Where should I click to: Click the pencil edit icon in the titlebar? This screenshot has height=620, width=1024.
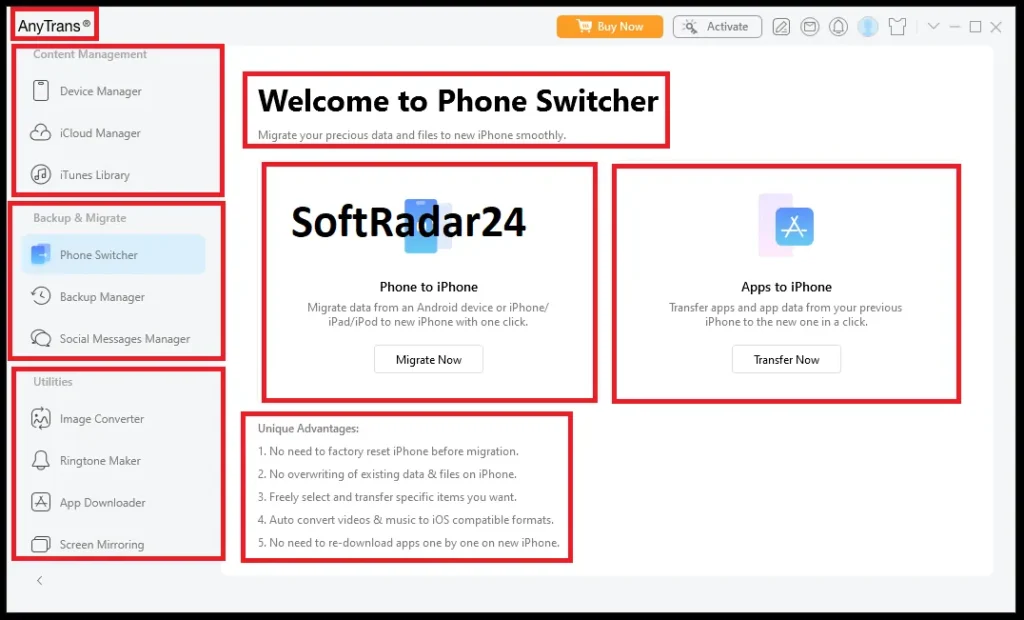click(x=780, y=26)
